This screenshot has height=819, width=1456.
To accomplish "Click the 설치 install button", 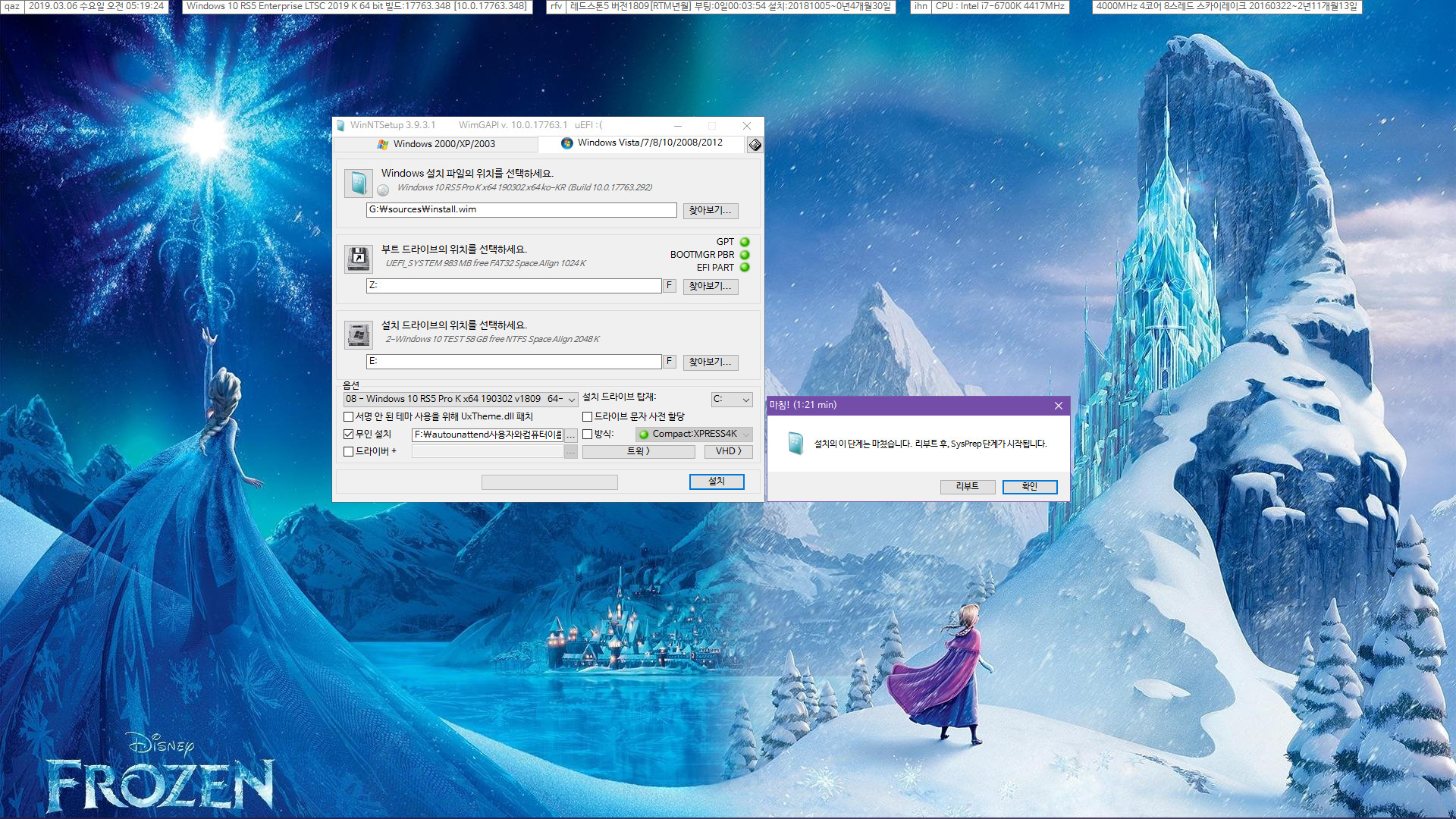I will coord(717,482).
